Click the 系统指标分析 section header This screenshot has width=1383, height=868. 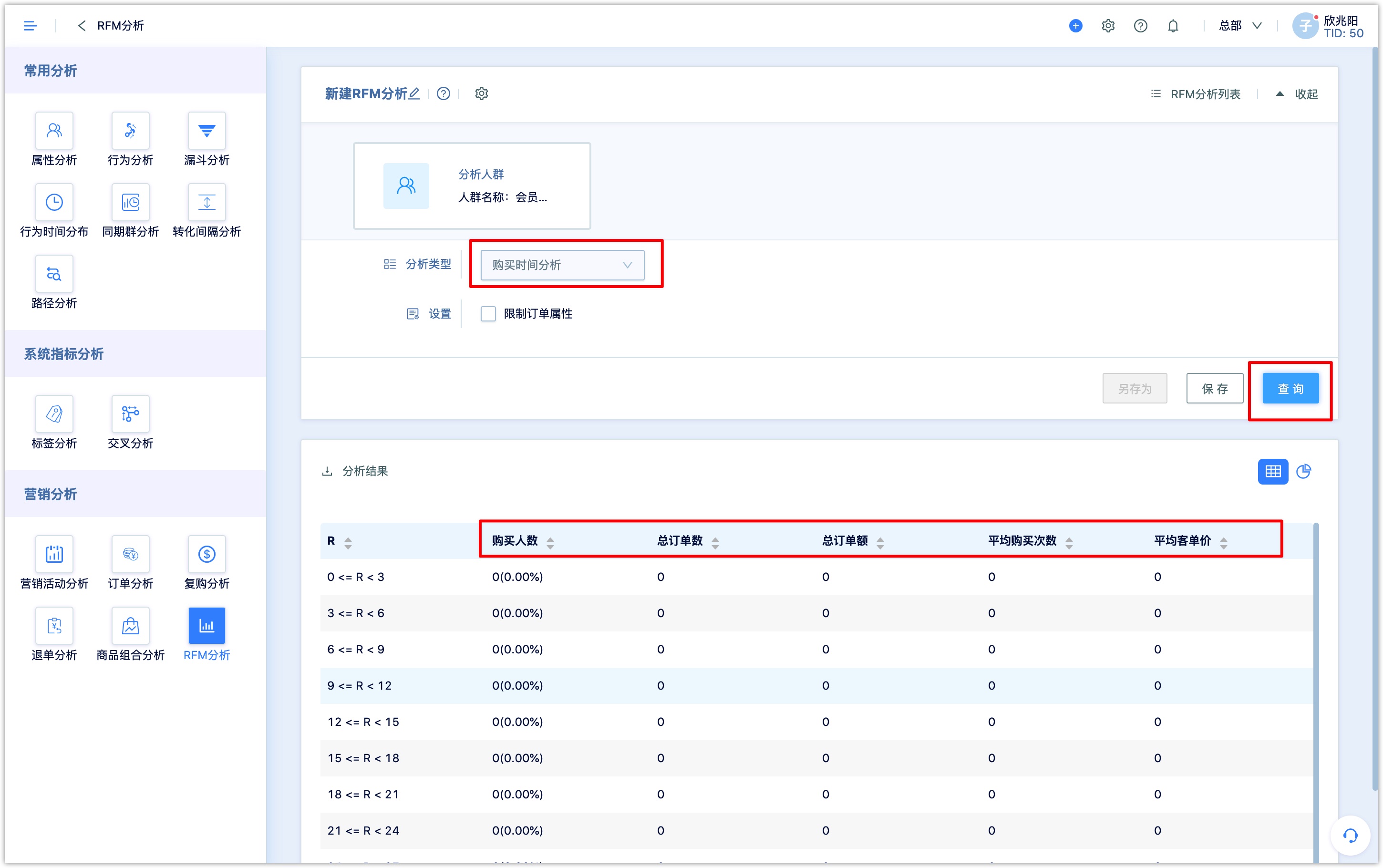(x=135, y=353)
